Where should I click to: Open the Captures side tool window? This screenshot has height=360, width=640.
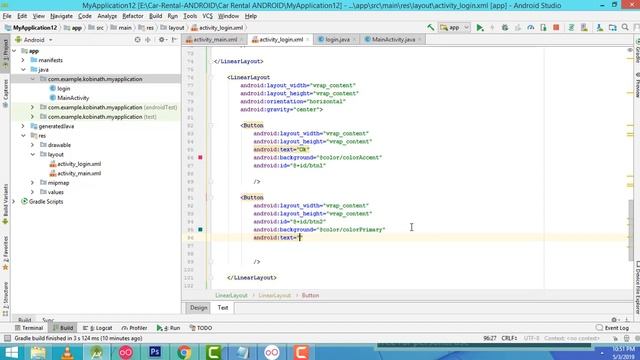coord(5,93)
